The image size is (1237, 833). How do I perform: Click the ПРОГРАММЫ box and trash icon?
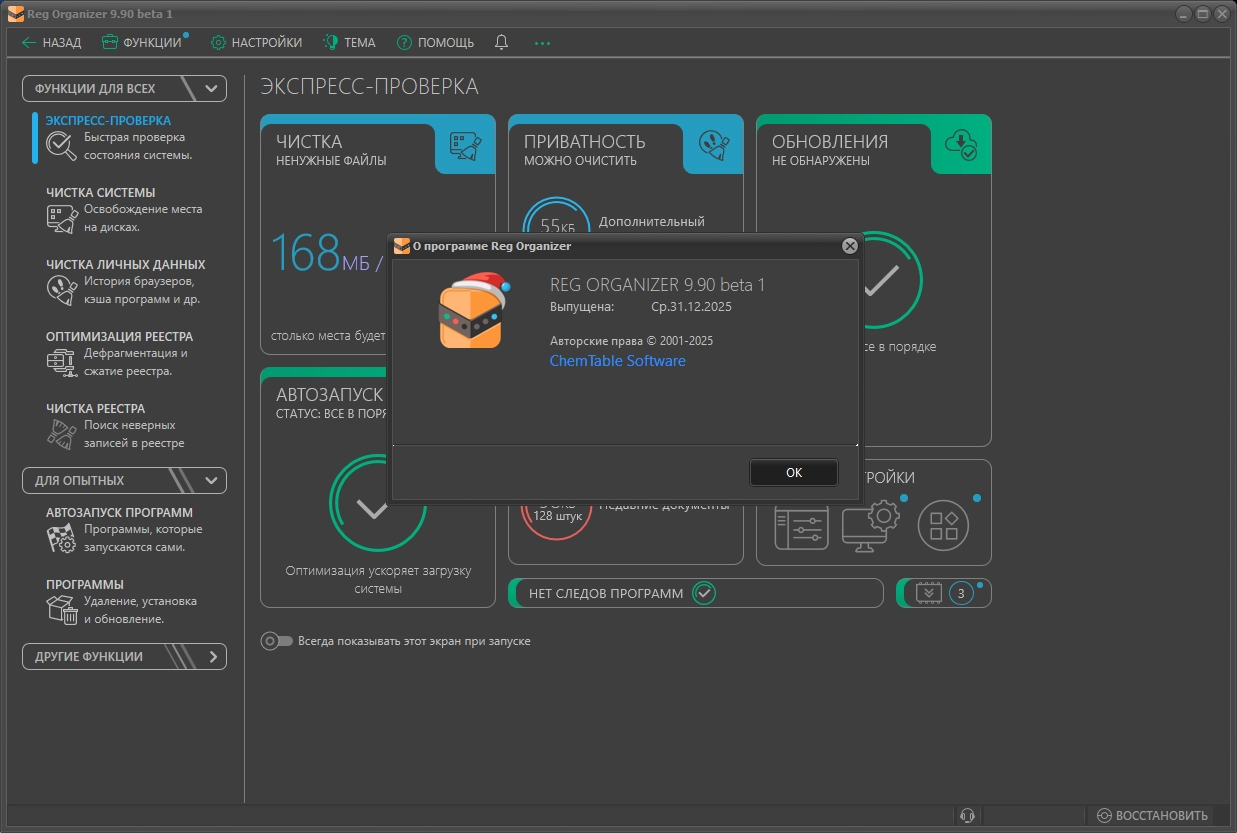62,611
